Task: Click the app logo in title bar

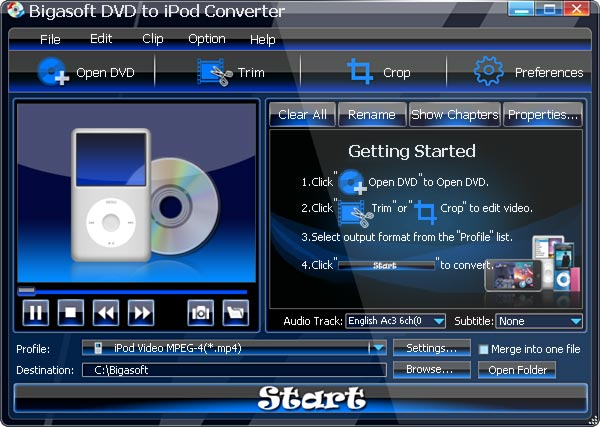Action: click(15, 10)
